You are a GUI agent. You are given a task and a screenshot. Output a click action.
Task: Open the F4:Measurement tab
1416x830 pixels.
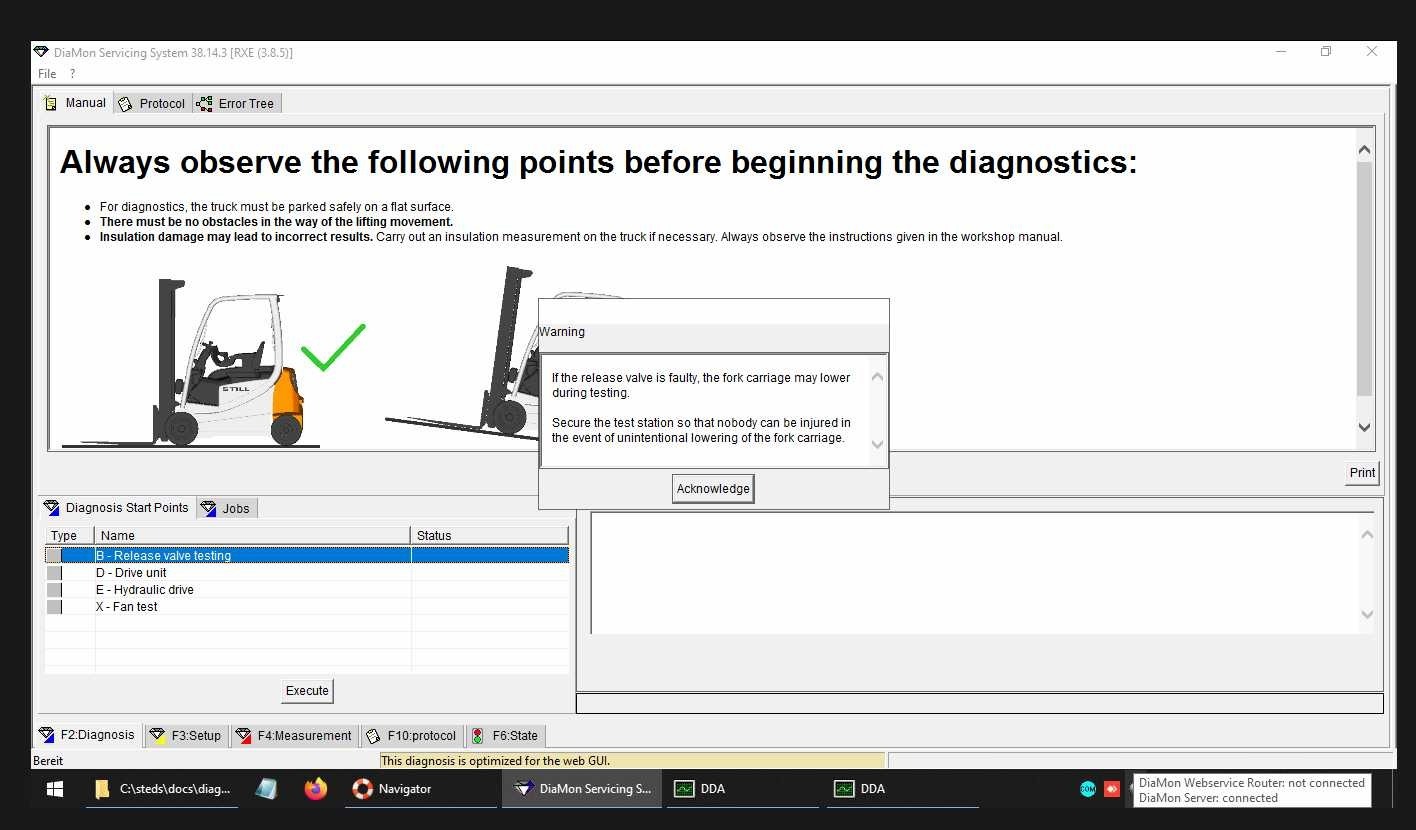pos(294,735)
